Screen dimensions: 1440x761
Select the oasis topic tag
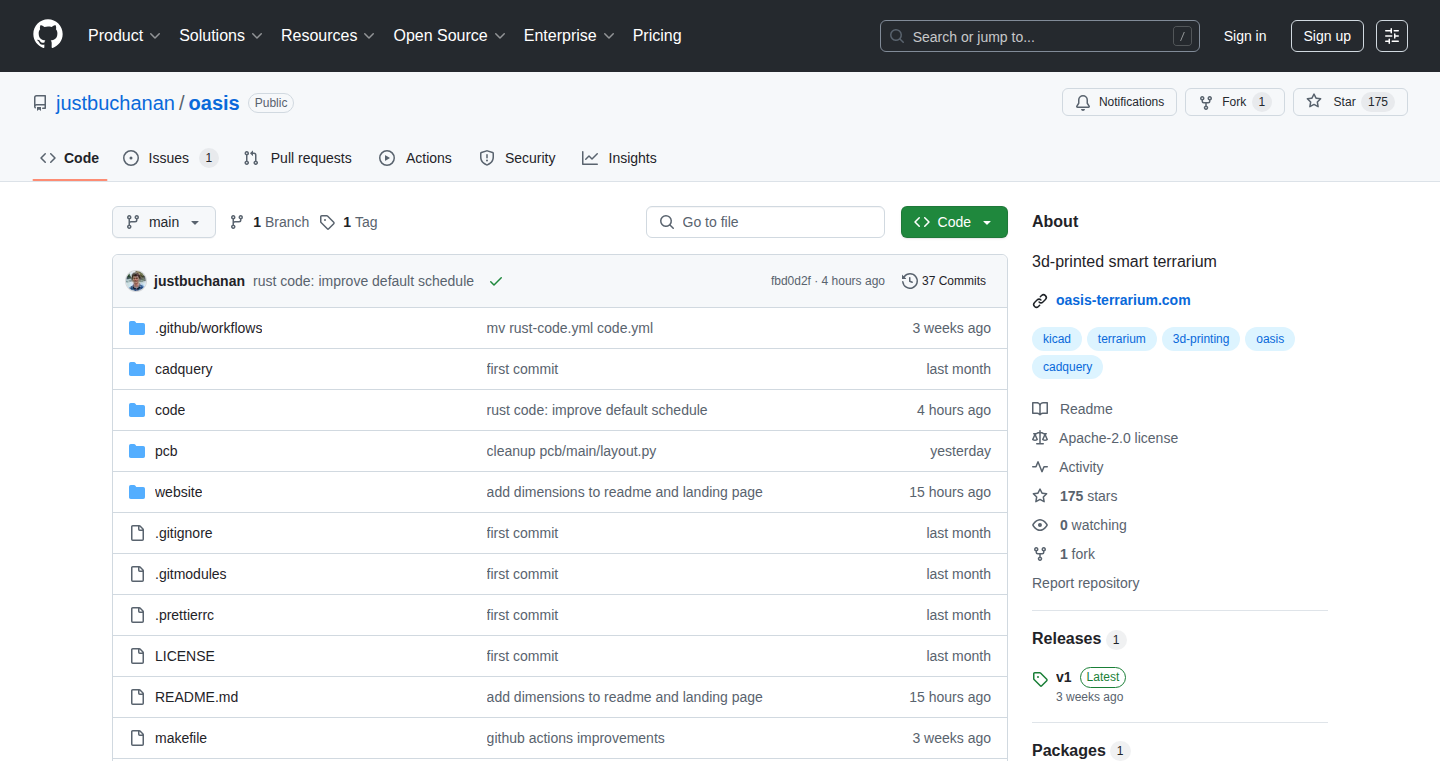[1270, 339]
